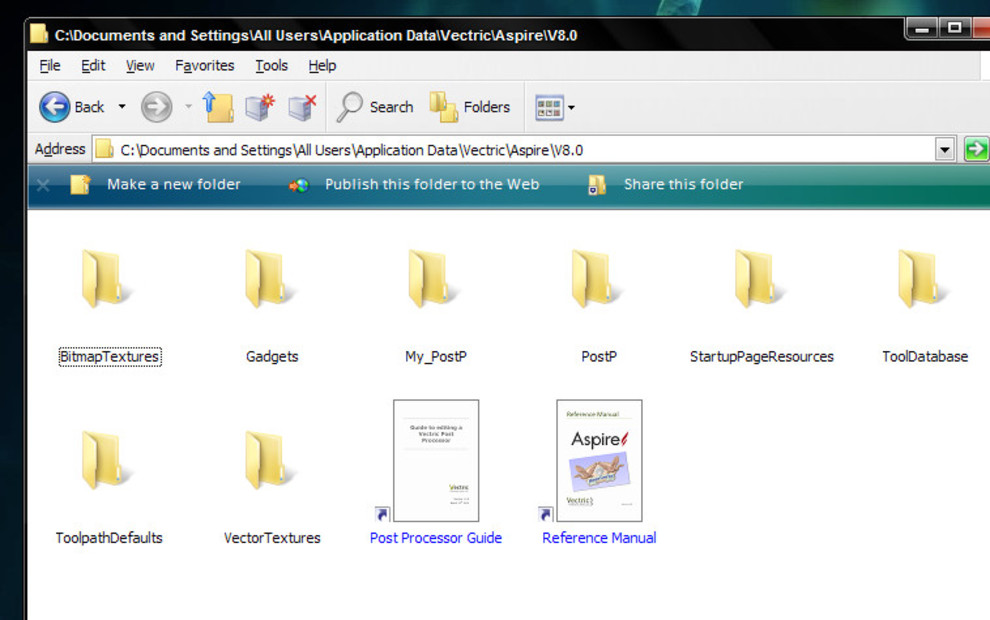This screenshot has height=620, width=990.
Task: Click the Disconnect Network Drive icon
Action: coord(302,107)
